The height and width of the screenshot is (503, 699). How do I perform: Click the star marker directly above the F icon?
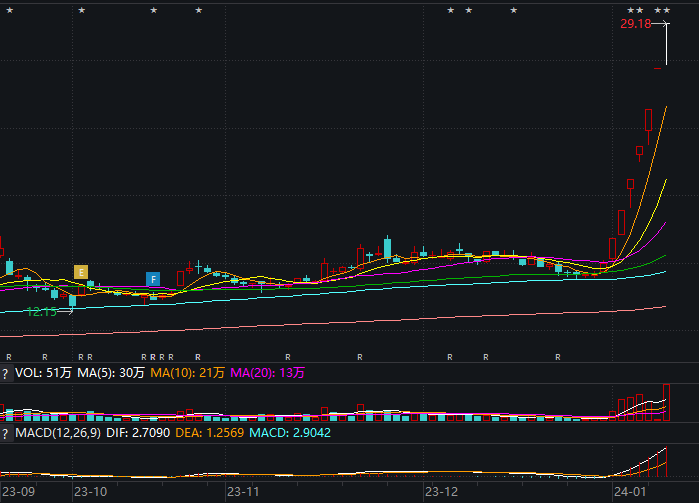pos(153,10)
